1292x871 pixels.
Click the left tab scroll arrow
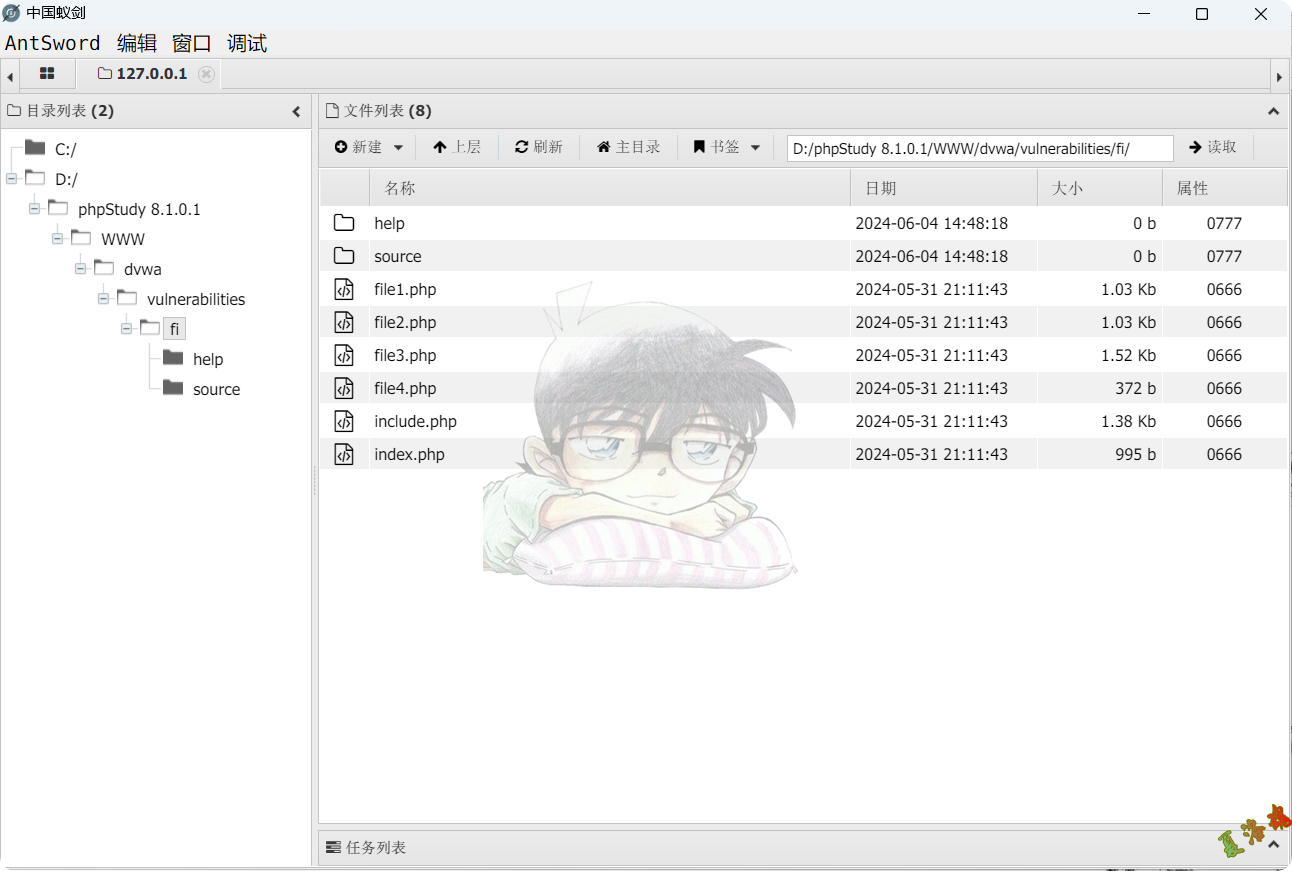(10, 76)
